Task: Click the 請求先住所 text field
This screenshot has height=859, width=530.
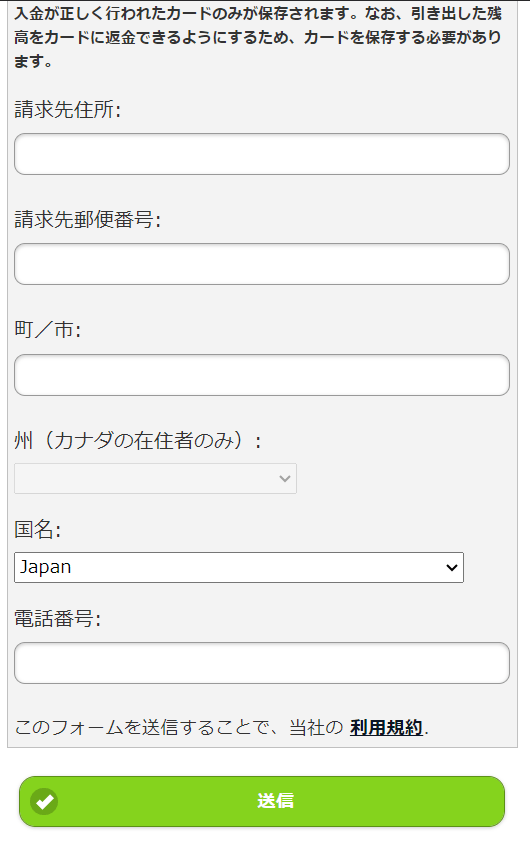Action: (262, 154)
